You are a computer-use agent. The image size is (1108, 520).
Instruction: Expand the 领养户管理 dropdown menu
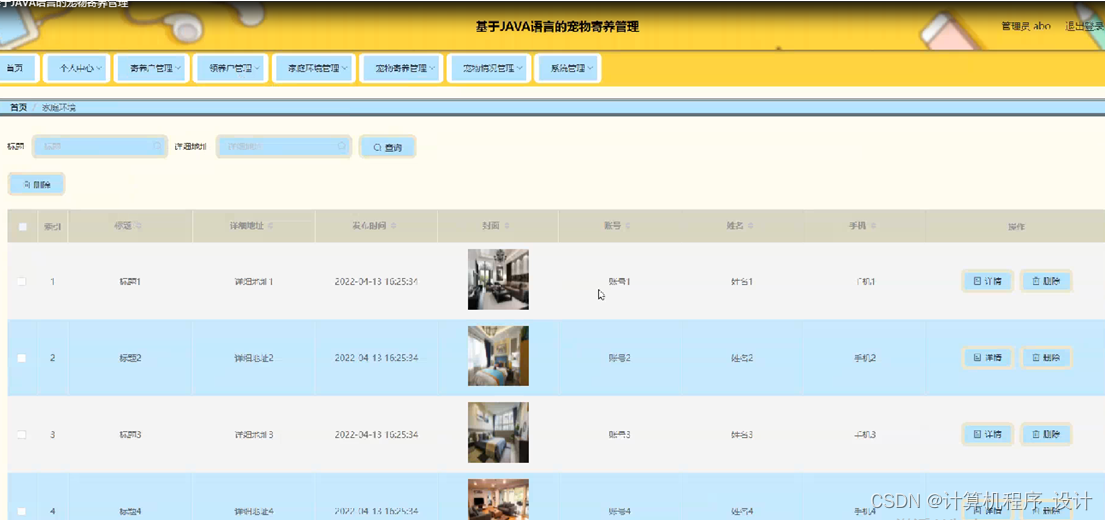pyautogui.click(x=230, y=69)
